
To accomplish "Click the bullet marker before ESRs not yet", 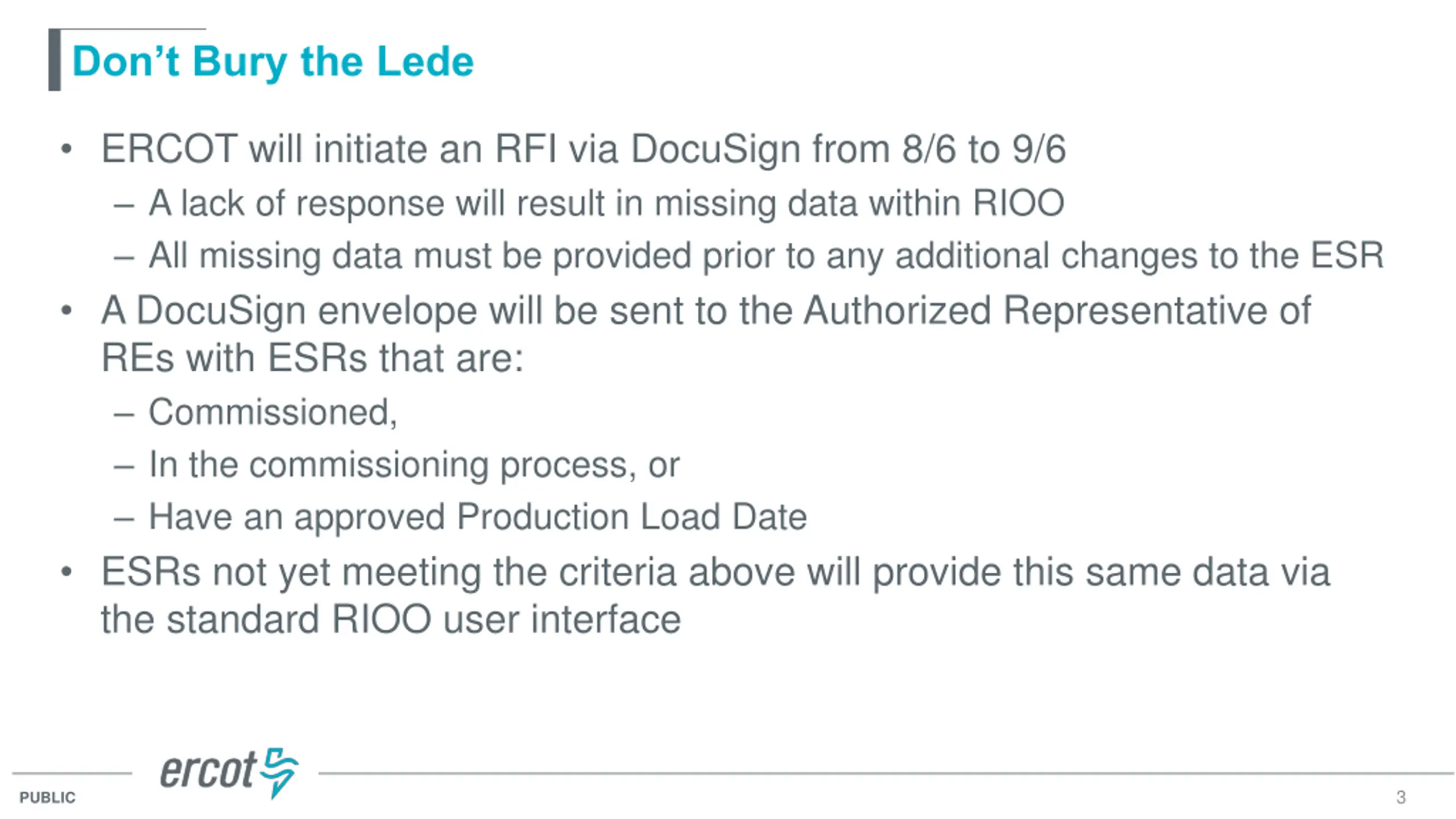I will pos(67,572).
